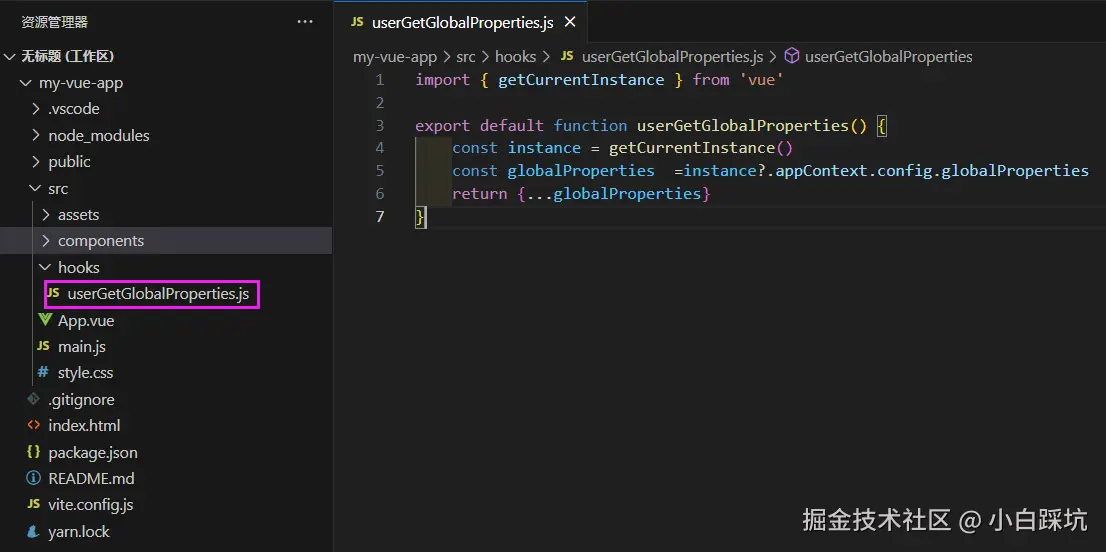Open .gitignore file
Image resolution: width=1106 pixels, height=552 pixels.
coord(81,400)
